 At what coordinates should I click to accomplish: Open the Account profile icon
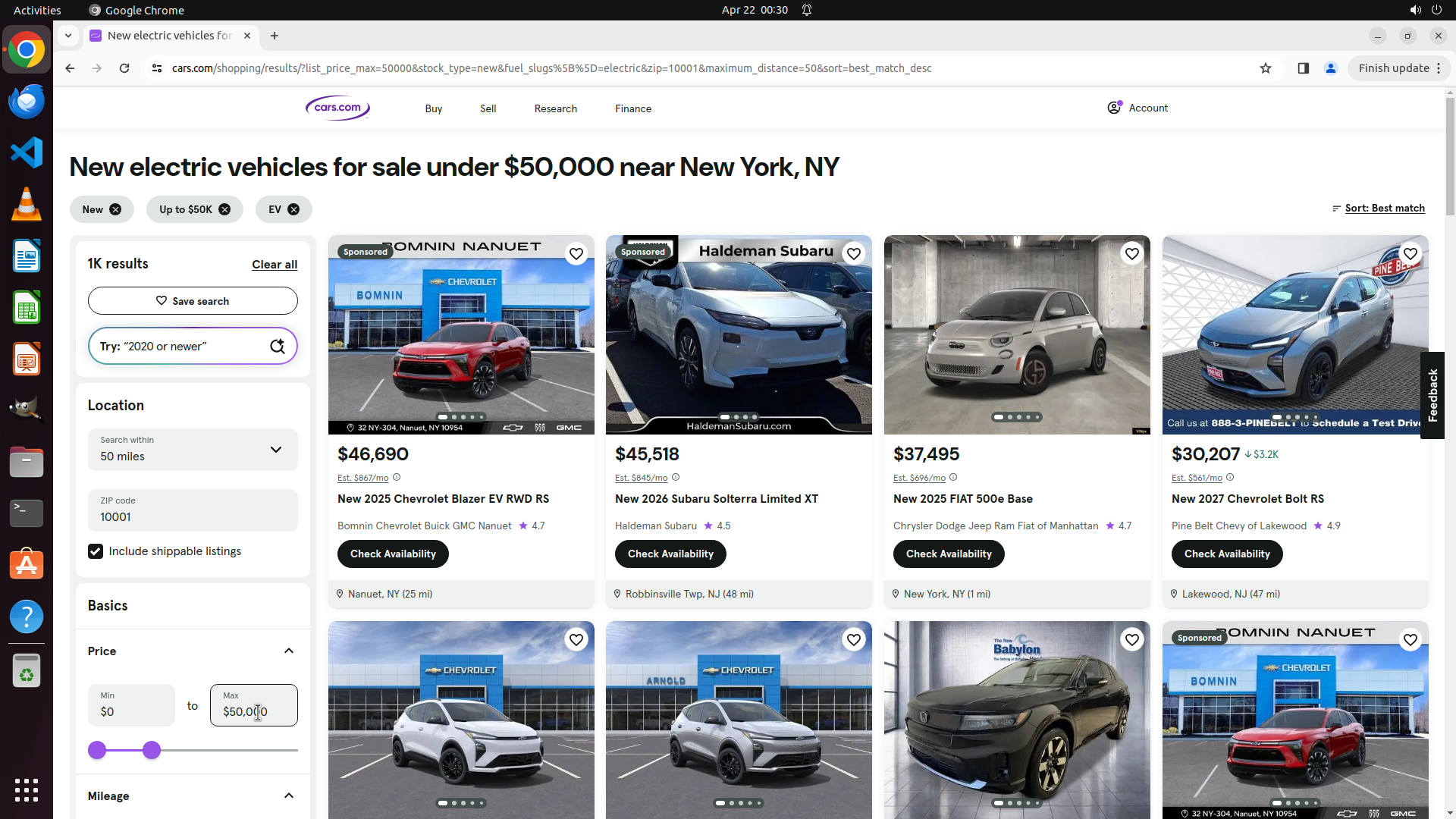1114,108
